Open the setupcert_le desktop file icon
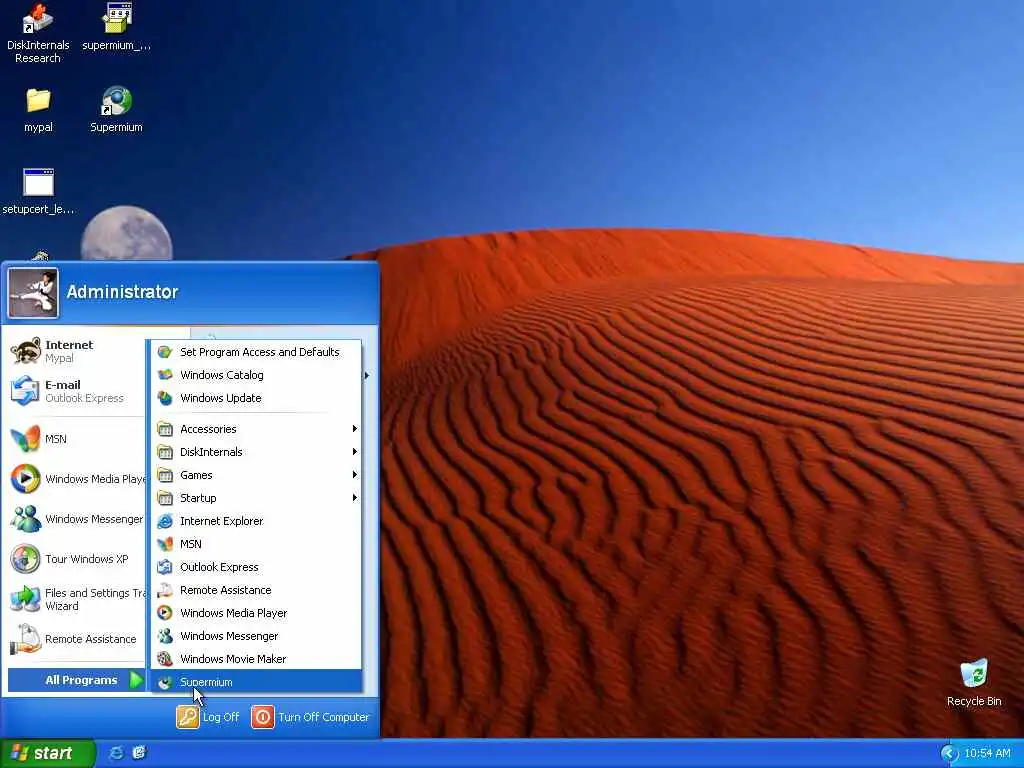The image size is (1024, 768). pos(38,191)
